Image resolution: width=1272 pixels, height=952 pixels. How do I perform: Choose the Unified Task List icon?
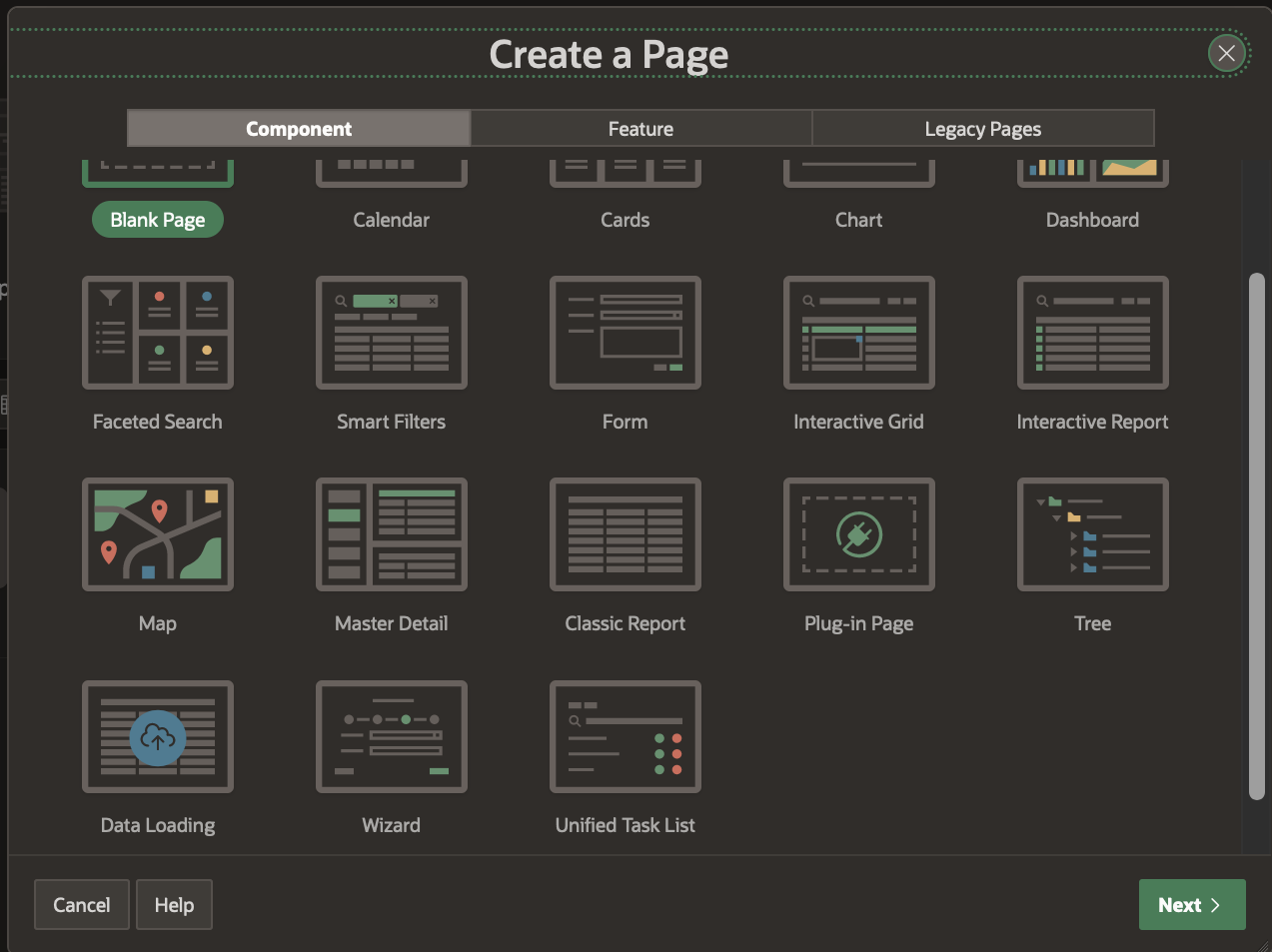pos(626,737)
